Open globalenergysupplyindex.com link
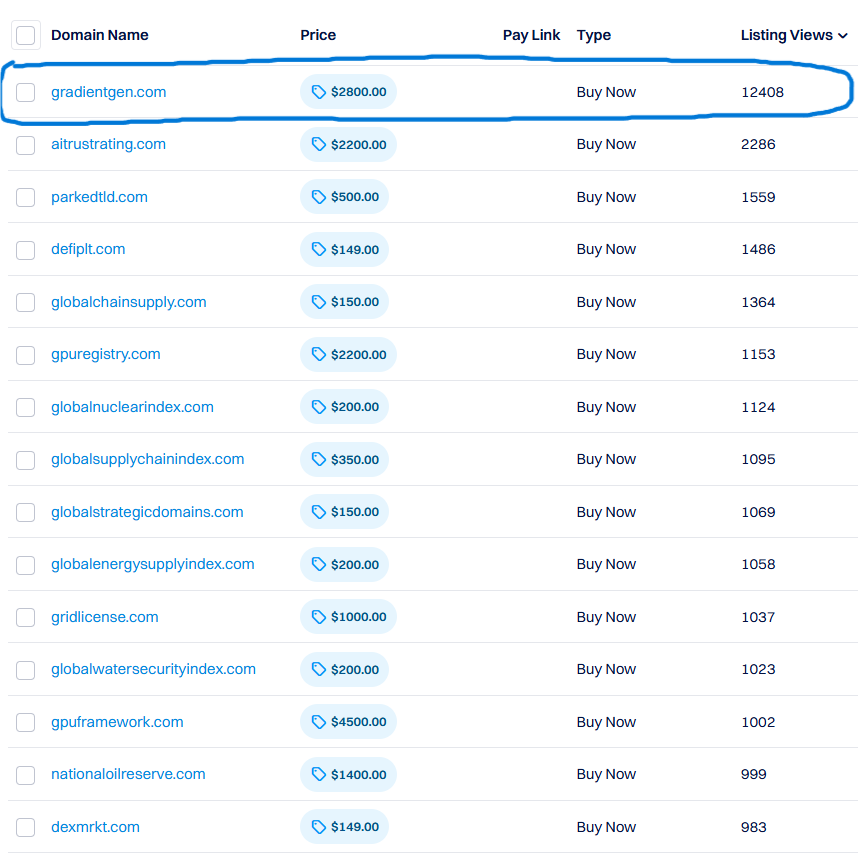 [x=152, y=564]
